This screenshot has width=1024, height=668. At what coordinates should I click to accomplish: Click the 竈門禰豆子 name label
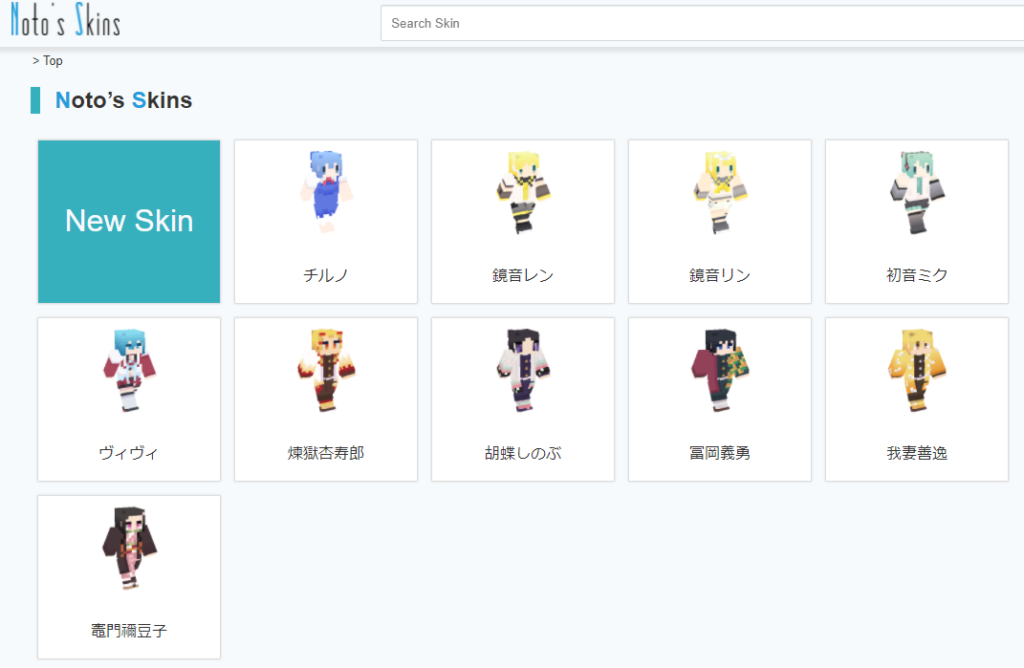tap(129, 631)
